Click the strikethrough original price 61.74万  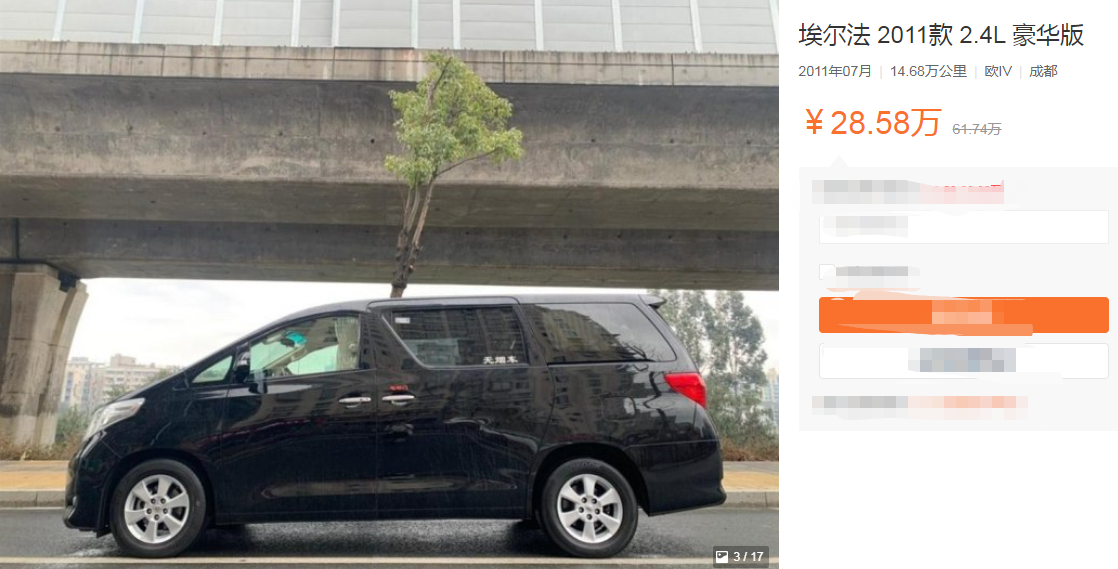[x=977, y=129]
